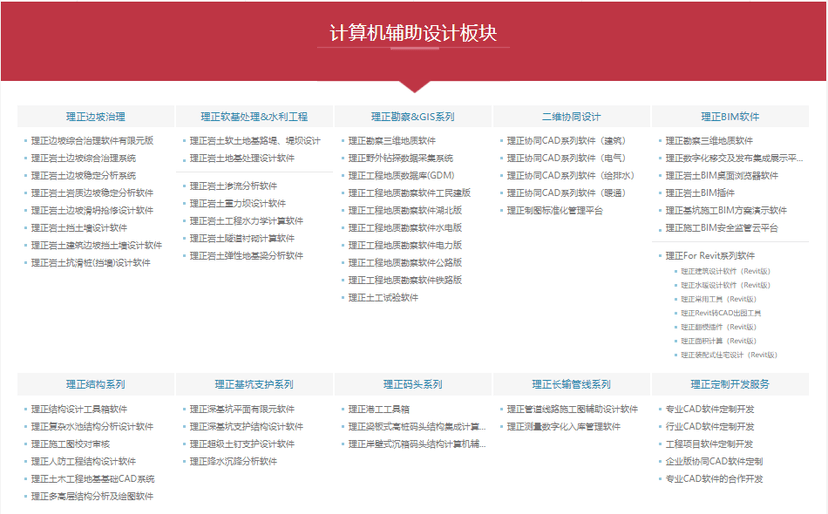Open 理正协同CAD系列软件（建筑）link
This screenshot has width=828, height=514.
[x=567, y=141]
